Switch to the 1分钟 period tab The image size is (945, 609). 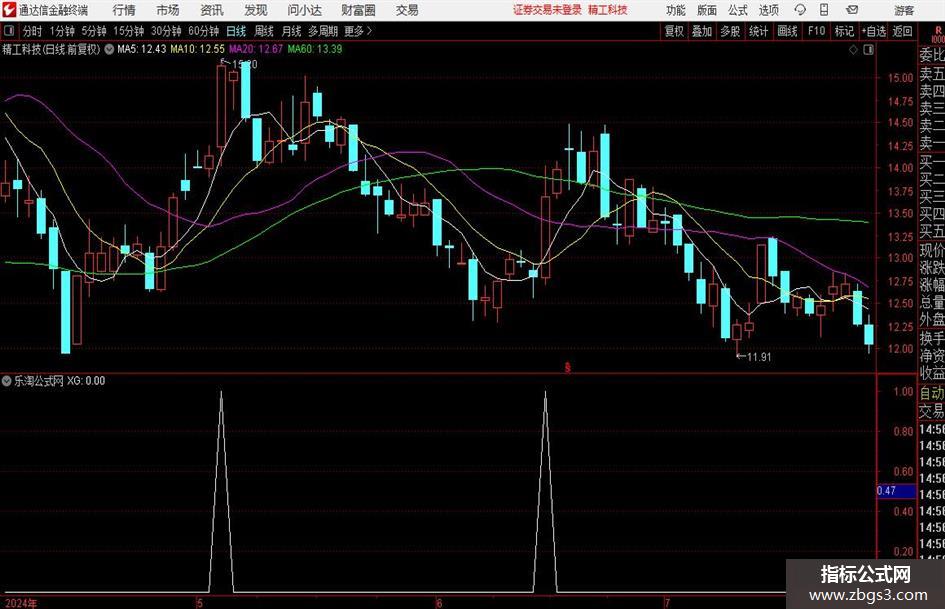(x=62, y=31)
